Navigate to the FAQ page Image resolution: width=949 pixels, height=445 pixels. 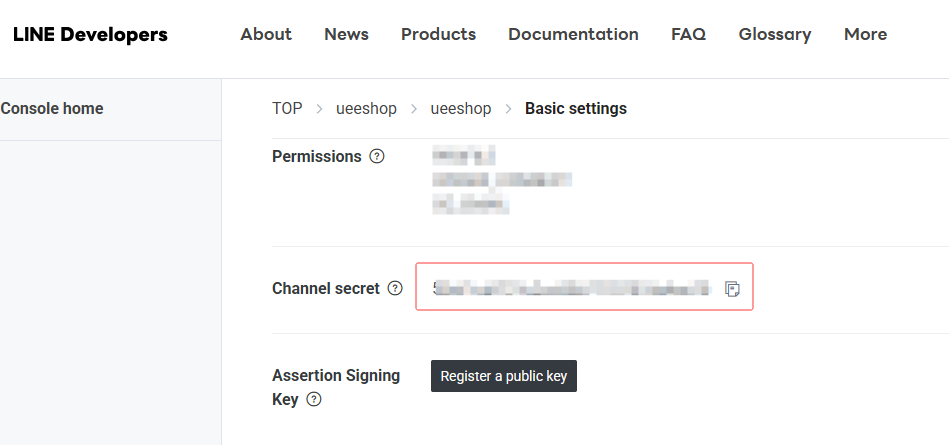[688, 35]
